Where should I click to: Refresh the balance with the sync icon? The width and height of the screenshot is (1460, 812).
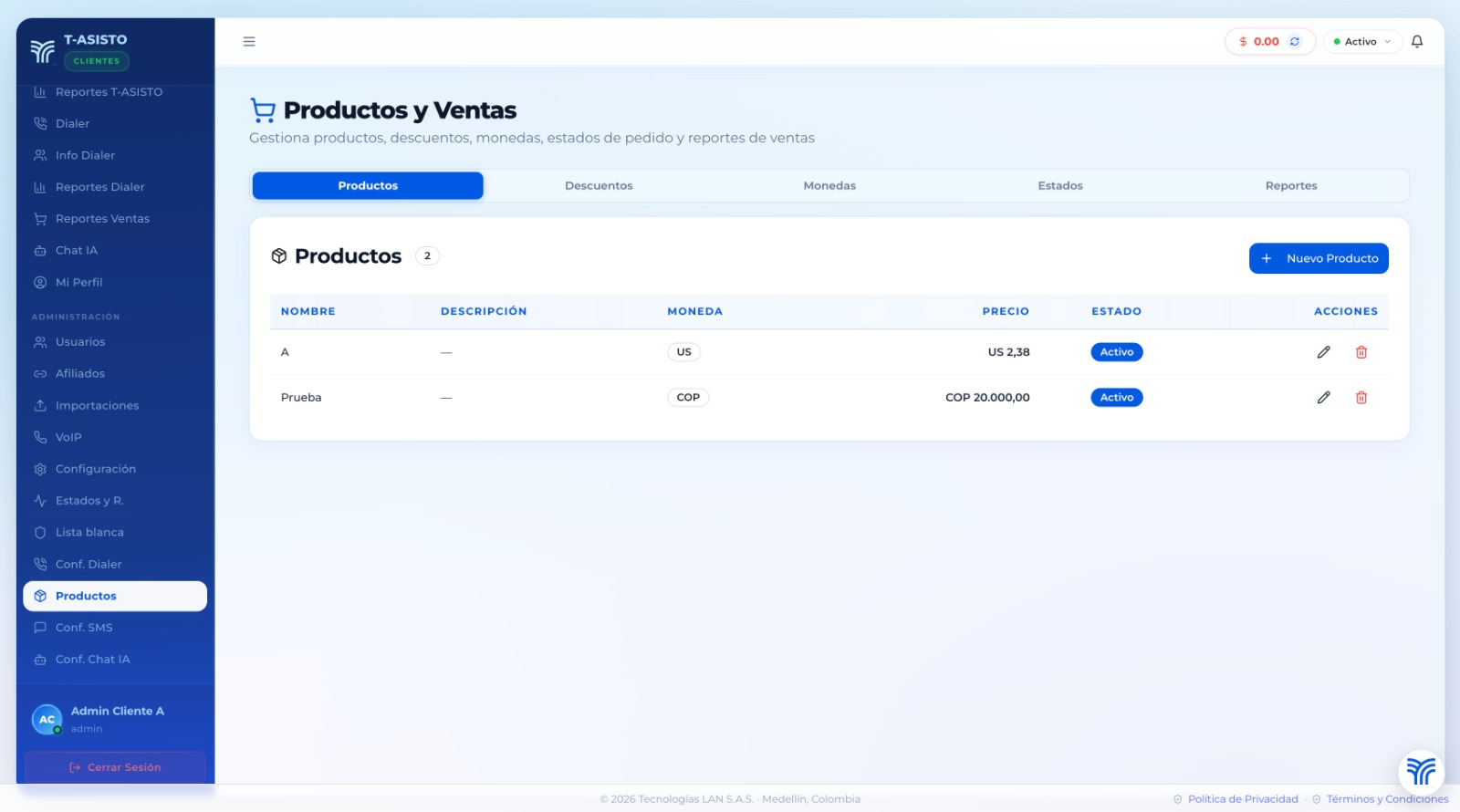coord(1294,42)
